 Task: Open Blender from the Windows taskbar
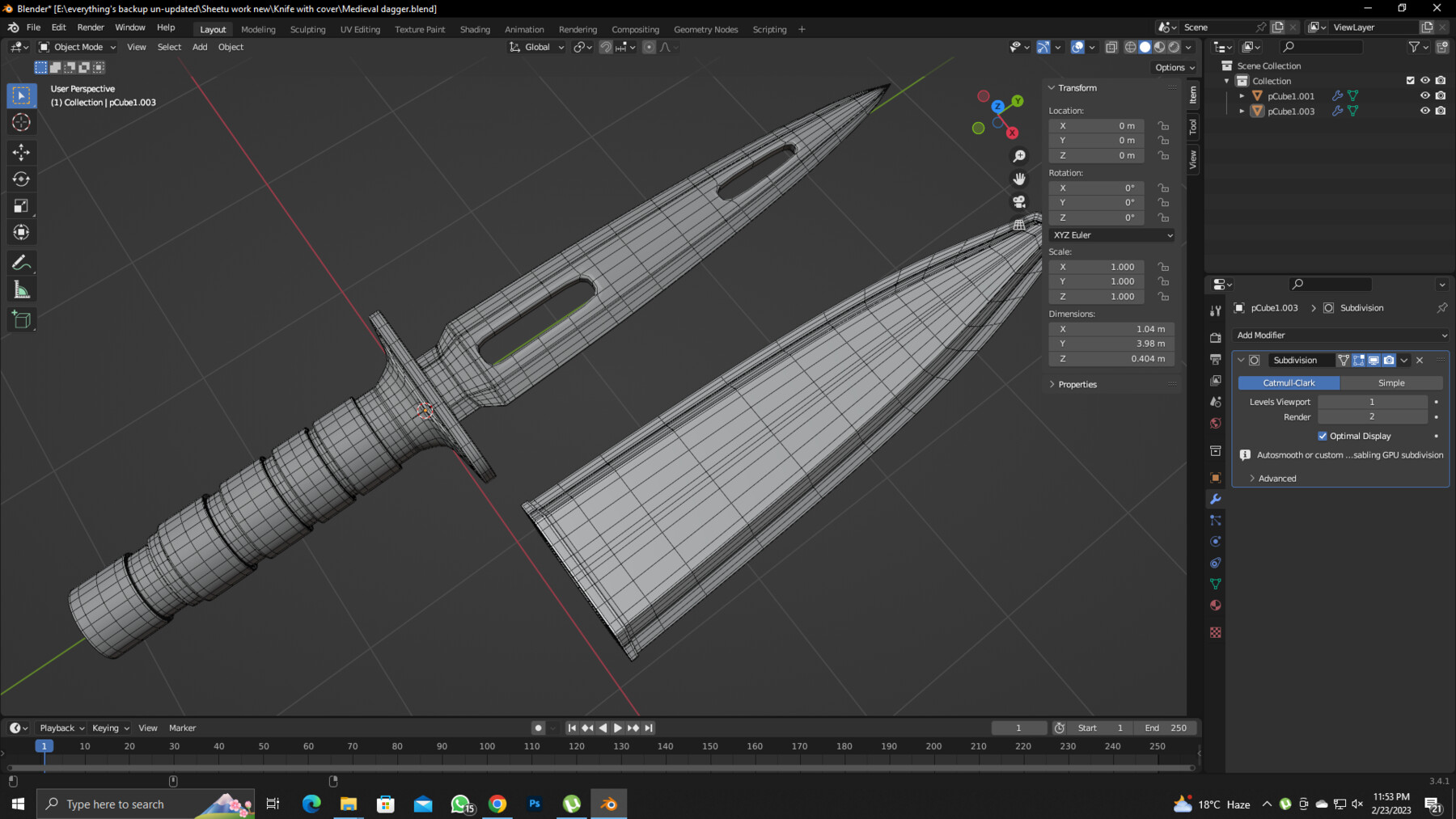(x=608, y=803)
